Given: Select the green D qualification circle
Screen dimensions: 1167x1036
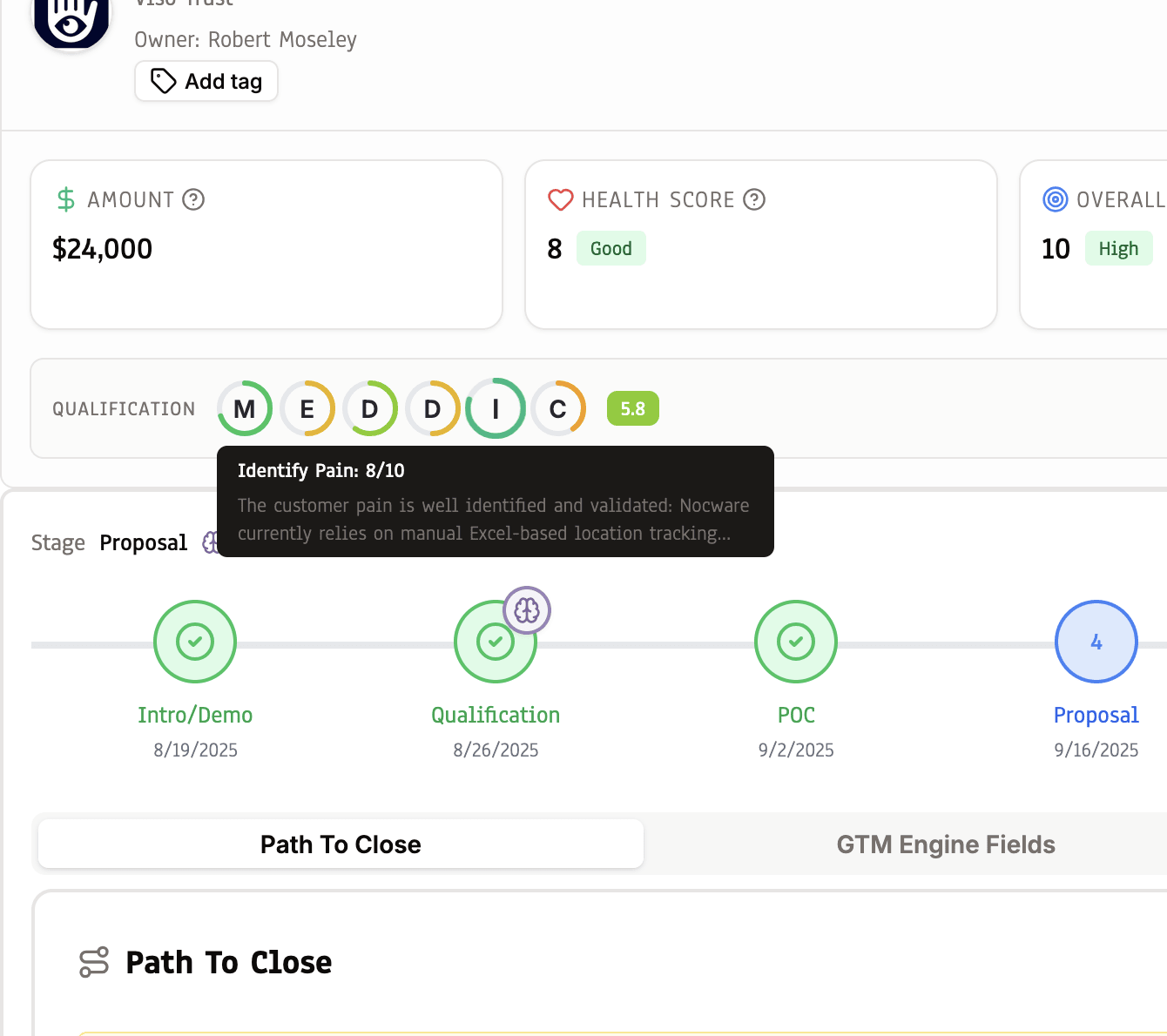Looking at the screenshot, I should 370,408.
